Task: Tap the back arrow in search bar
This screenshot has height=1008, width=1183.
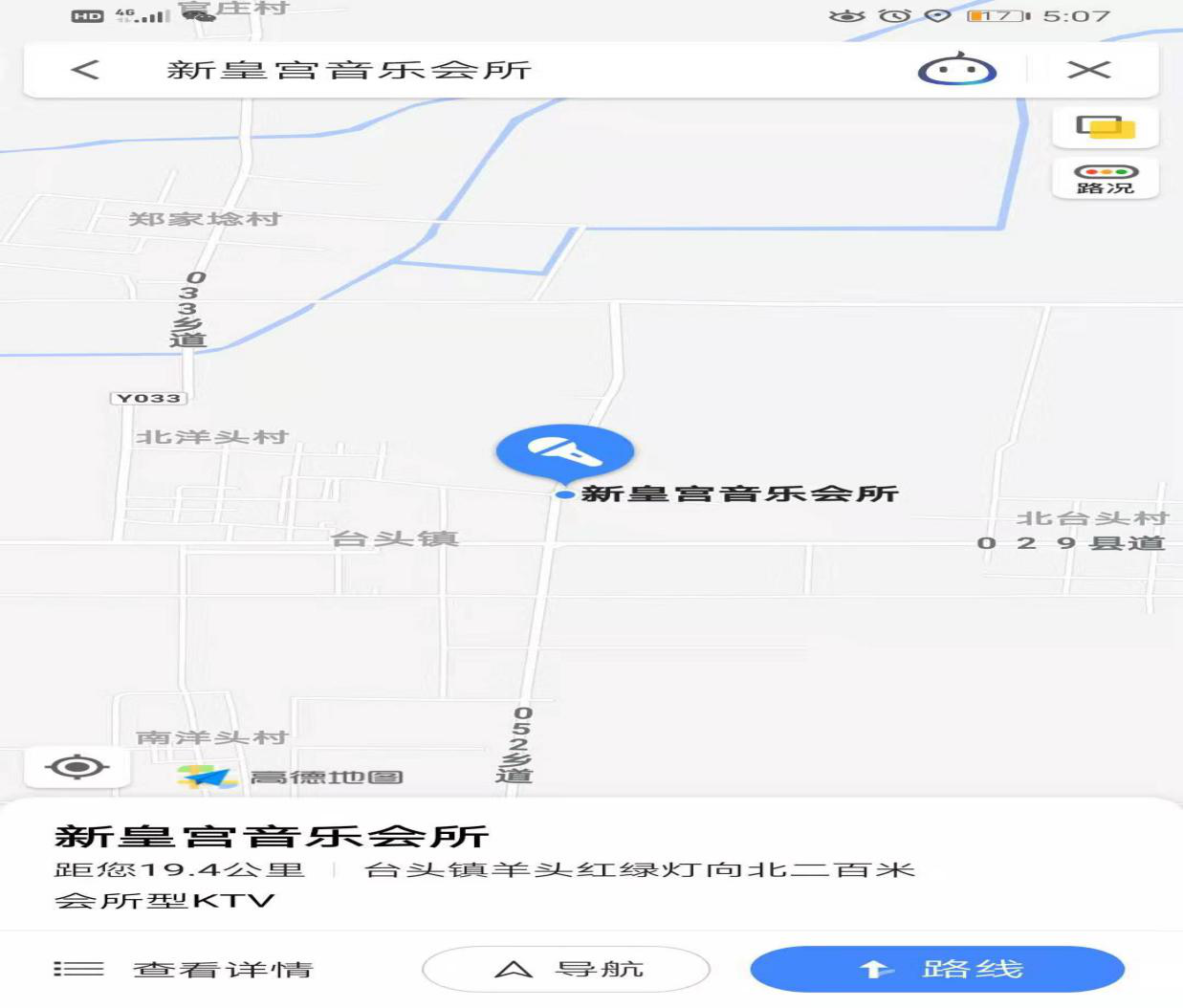Action: (85, 70)
